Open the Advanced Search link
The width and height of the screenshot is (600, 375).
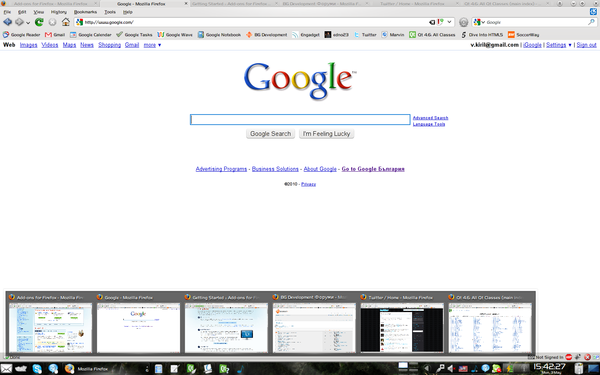(x=430, y=118)
